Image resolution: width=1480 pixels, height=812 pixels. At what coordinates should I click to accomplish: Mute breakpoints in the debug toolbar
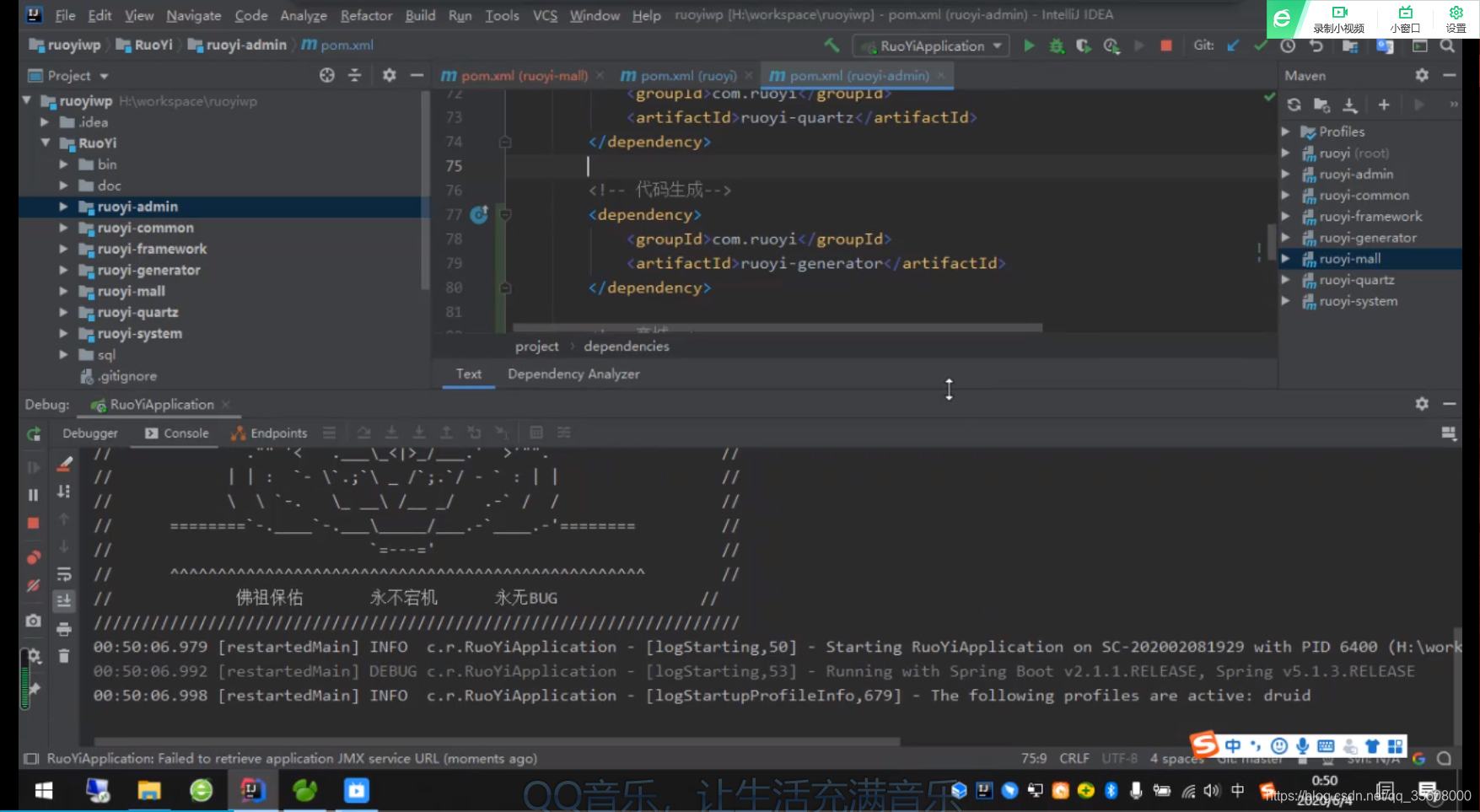coord(34,585)
